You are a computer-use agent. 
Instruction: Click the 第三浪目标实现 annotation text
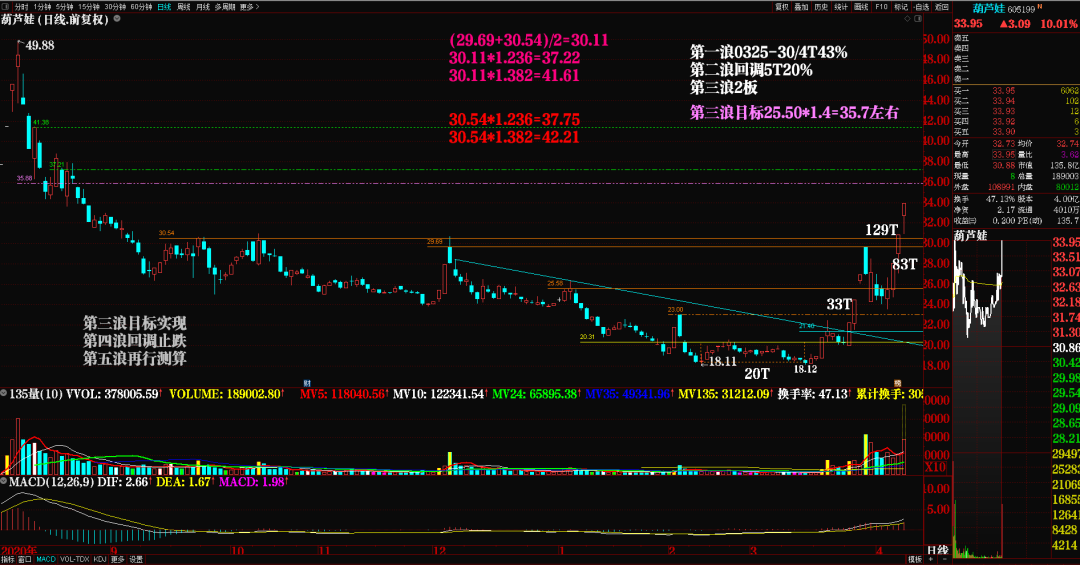click(135, 323)
